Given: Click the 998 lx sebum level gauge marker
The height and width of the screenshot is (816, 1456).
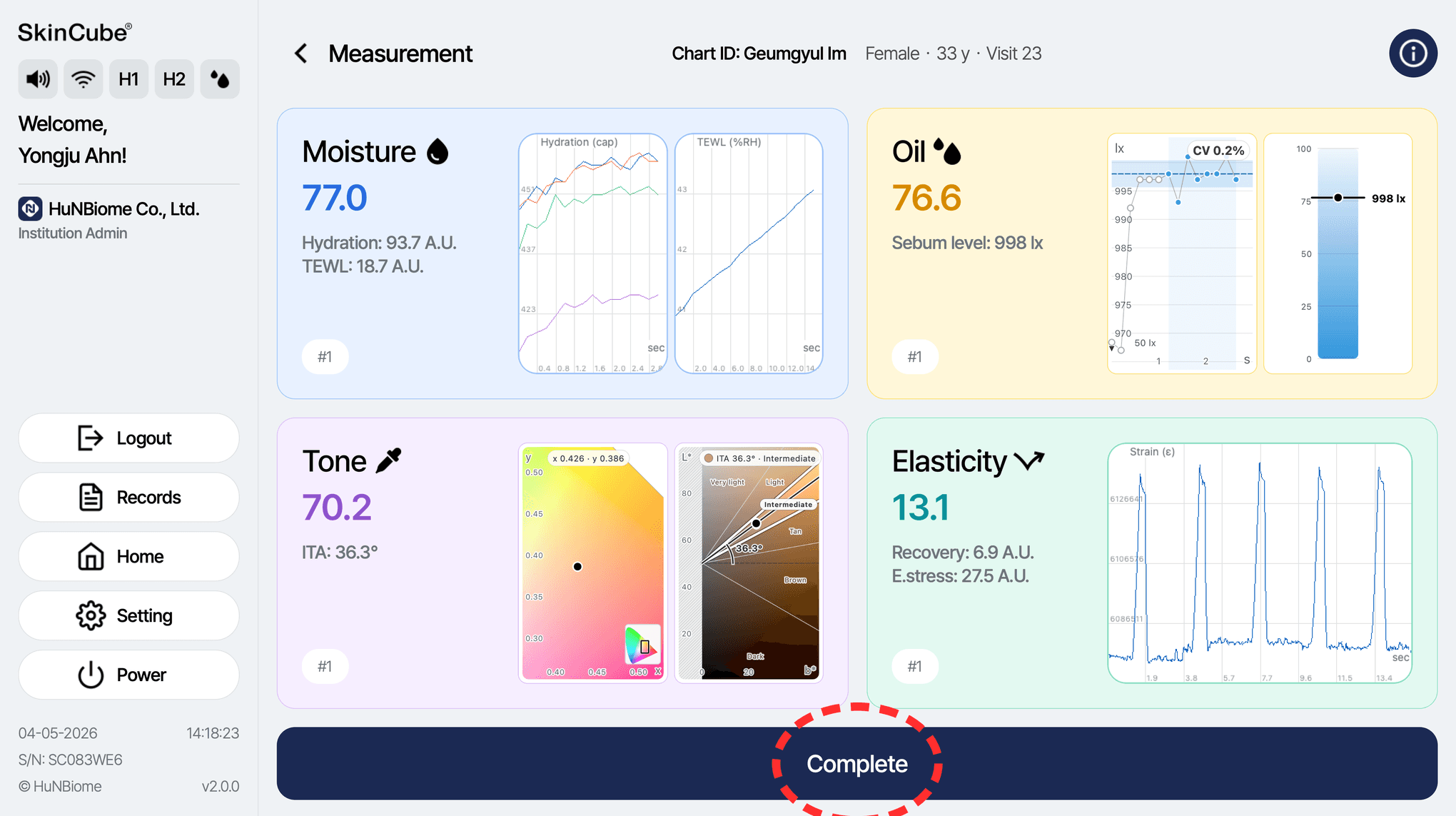Looking at the screenshot, I should 1338,198.
